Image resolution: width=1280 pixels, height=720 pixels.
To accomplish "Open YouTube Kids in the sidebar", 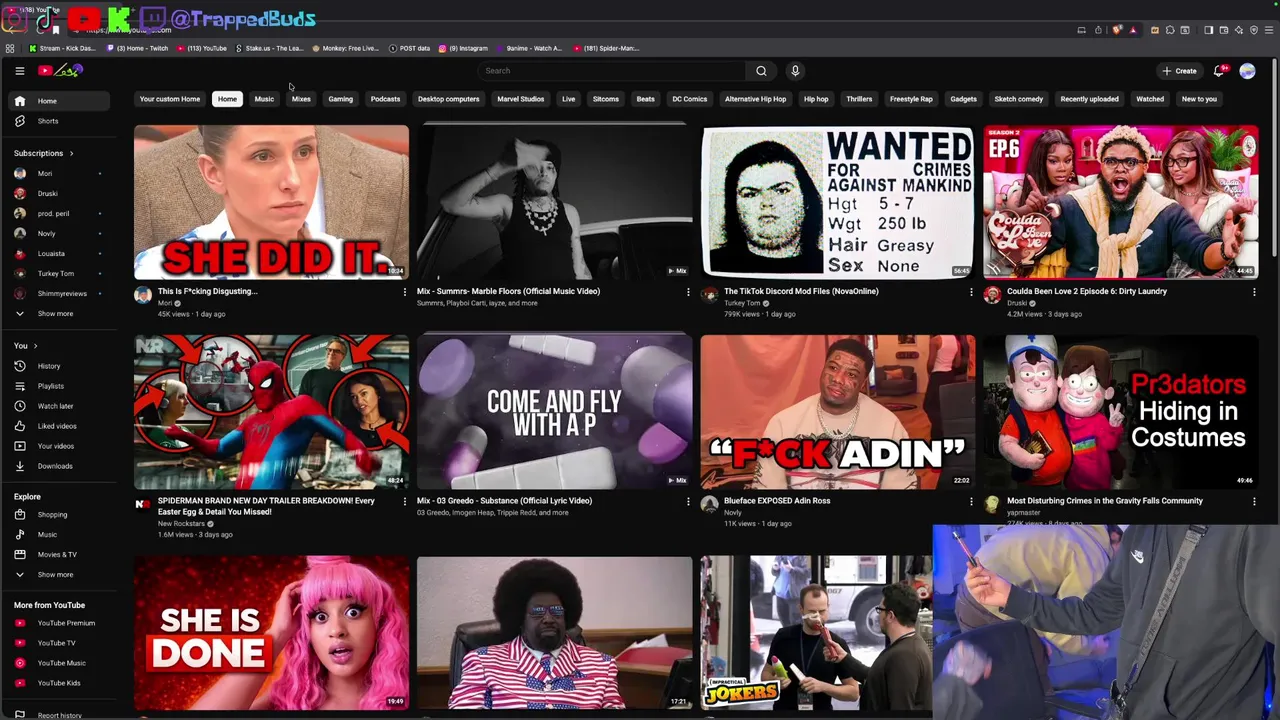I will click(60, 683).
